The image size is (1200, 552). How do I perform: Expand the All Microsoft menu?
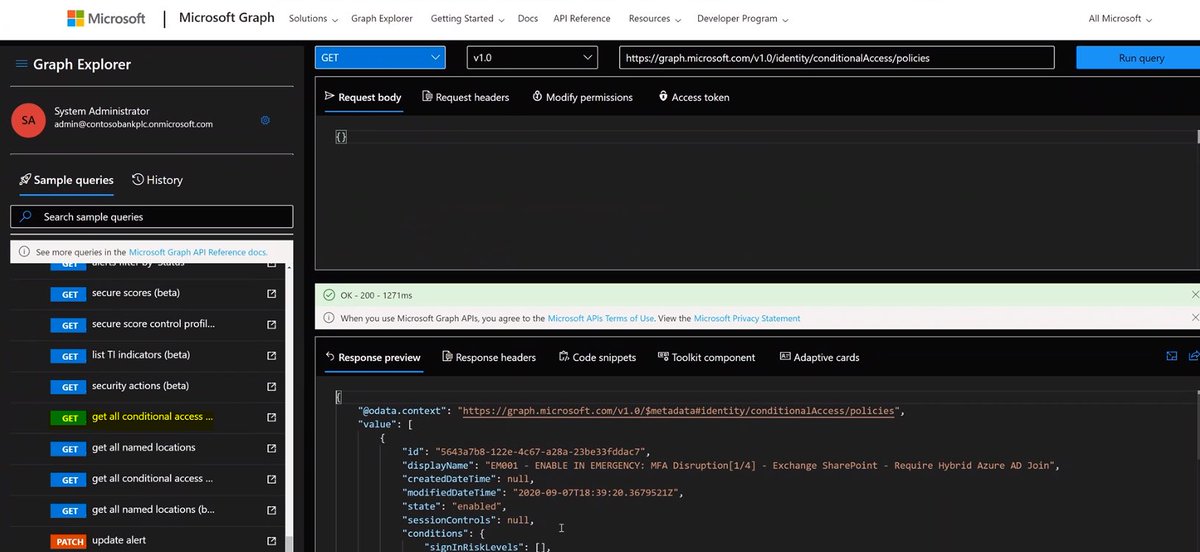click(1120, 19)
